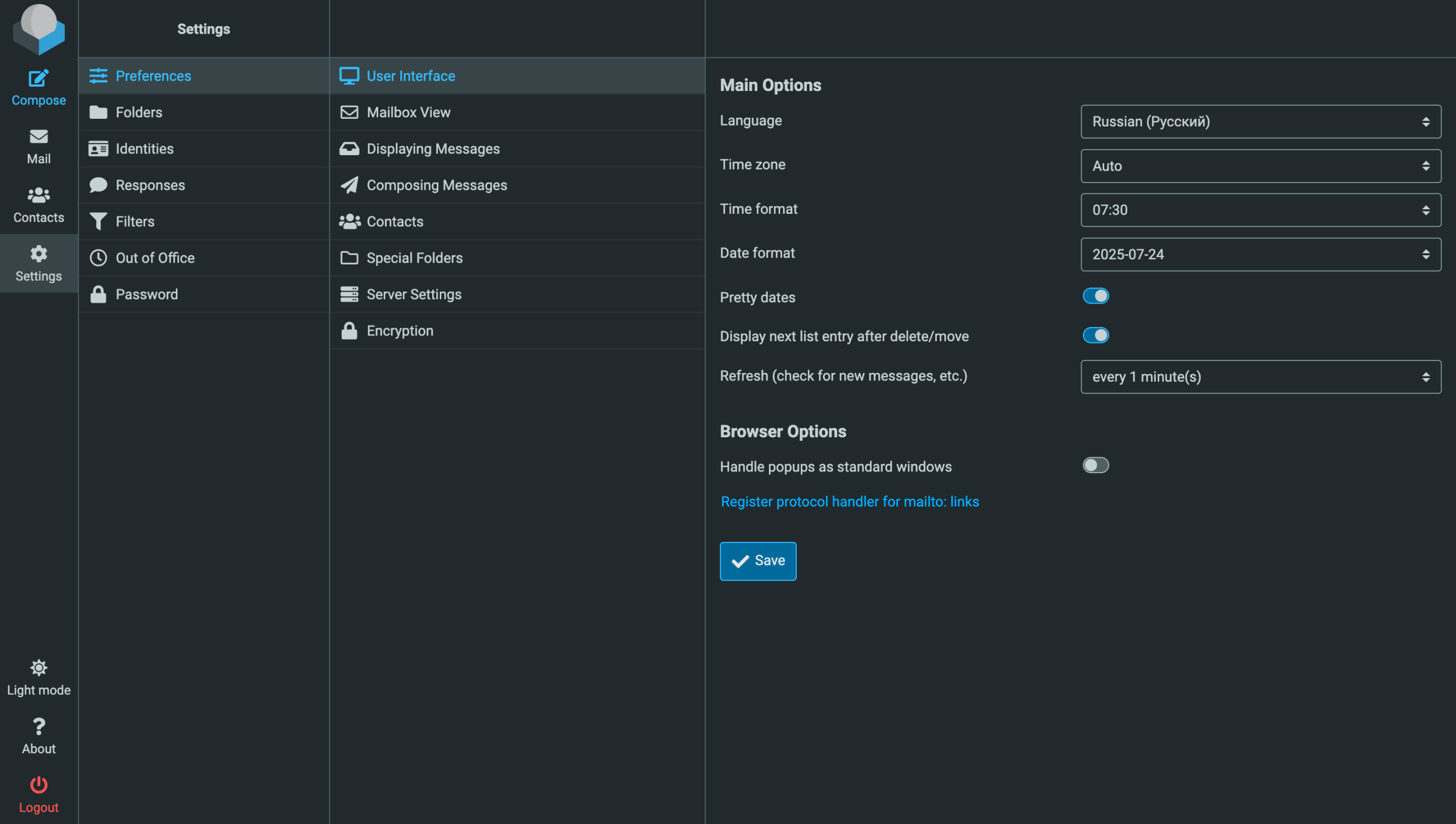Click the Composing Messages paper plane icon
The width and height of the screenshot is (1456, 824).
pyautogui.click(x=349, y=185)
